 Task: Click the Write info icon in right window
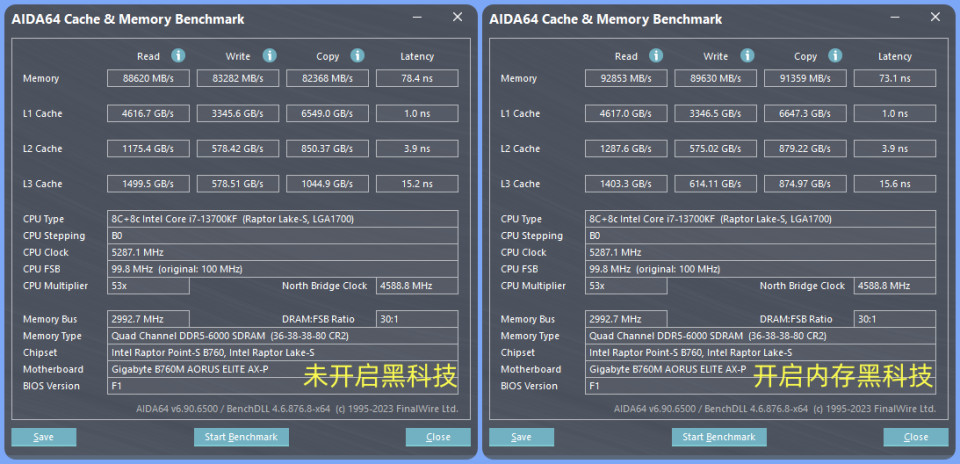pos(747,56)
